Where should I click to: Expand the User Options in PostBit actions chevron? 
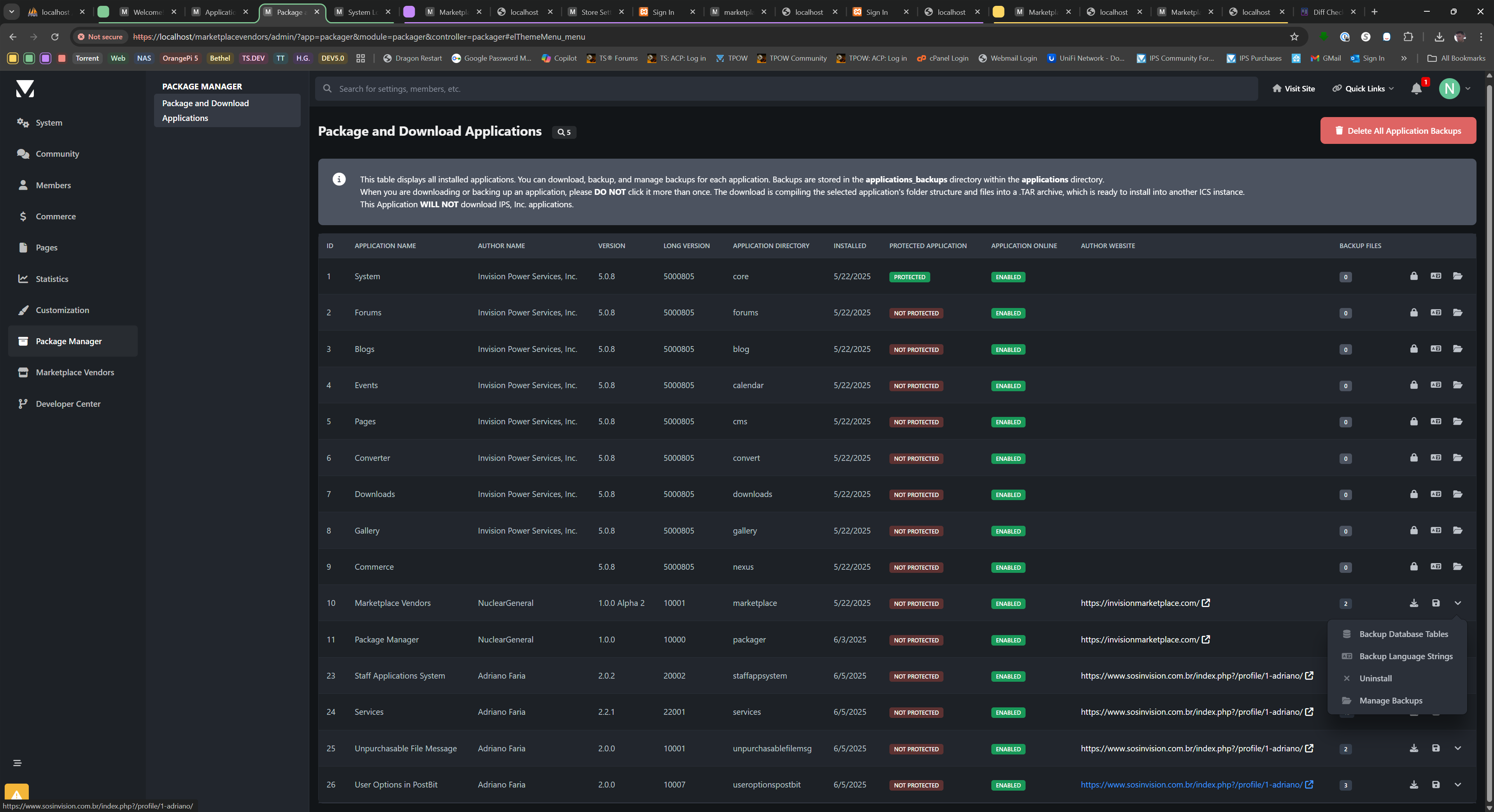click(1457, 785)
